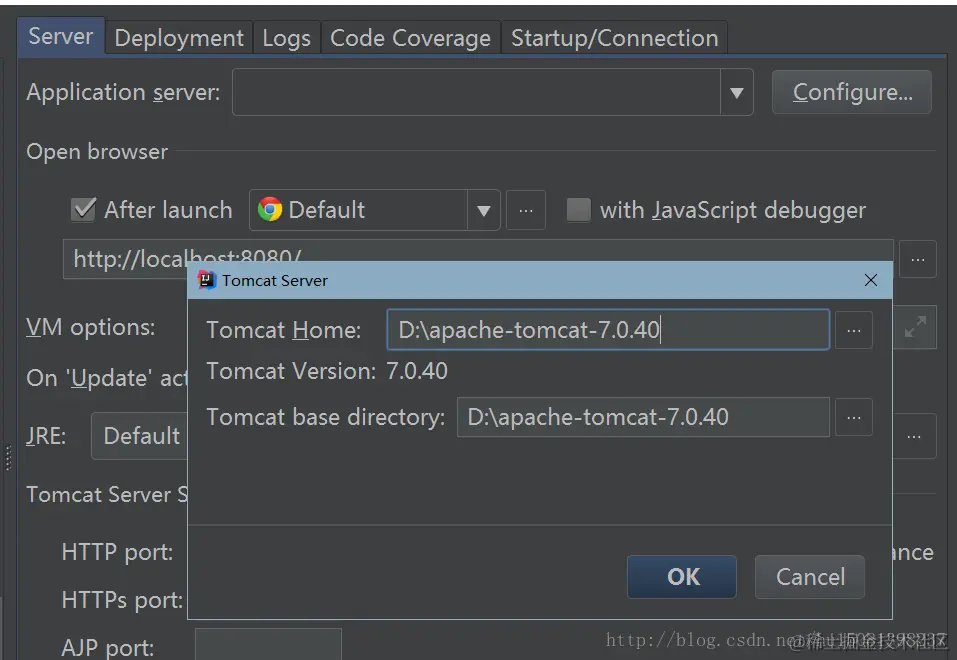Toggle the After launch checkbox
This screenshot has height=660, width=957.
pyautogui.click(x=83, y=209)
